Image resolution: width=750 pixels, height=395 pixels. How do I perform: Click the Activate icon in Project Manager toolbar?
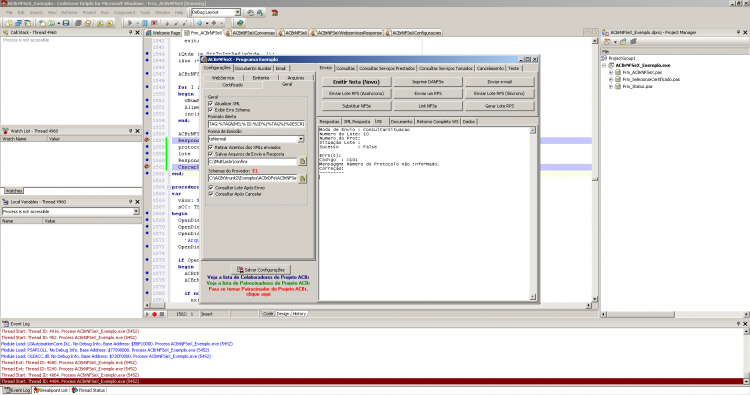pyautogui.click(x=607, y=42)
